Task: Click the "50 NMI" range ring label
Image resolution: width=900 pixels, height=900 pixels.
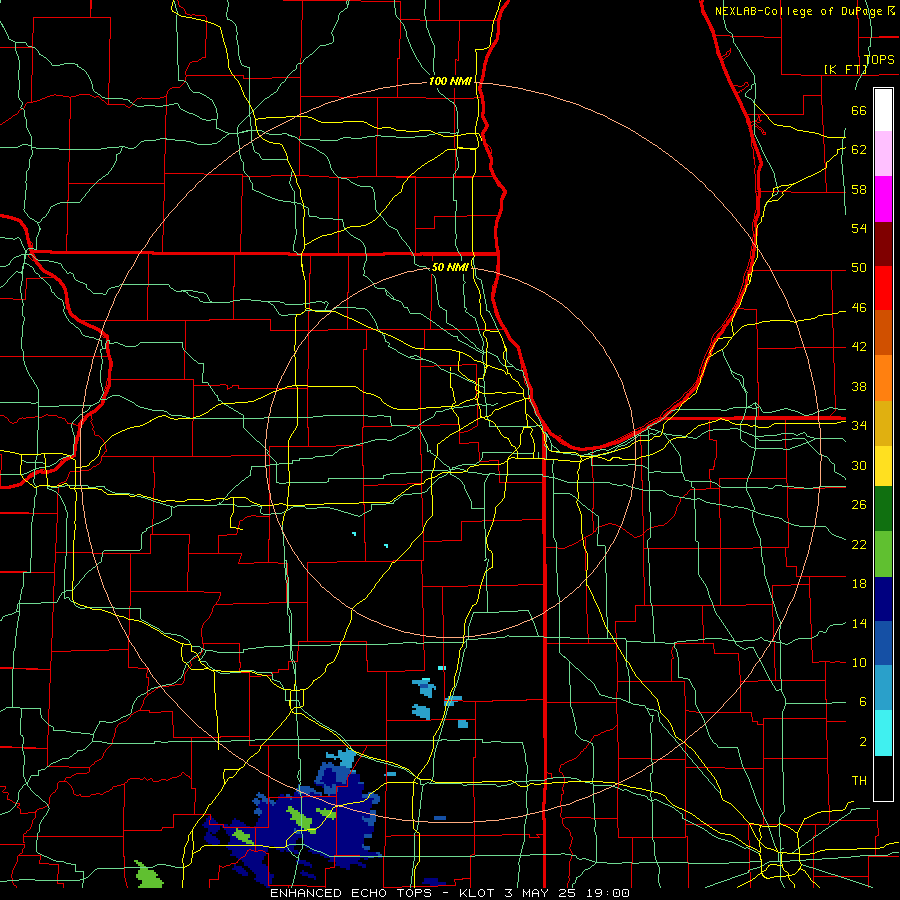Action: 450,267
